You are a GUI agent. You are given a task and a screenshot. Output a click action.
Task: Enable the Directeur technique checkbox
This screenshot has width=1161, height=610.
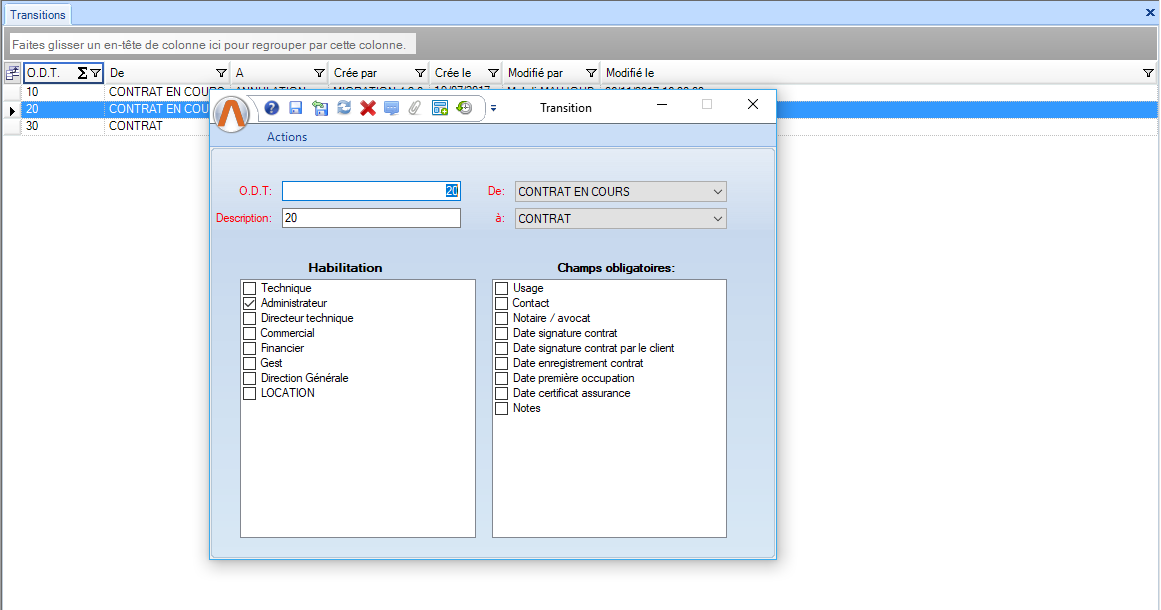(x=250, y=318)
